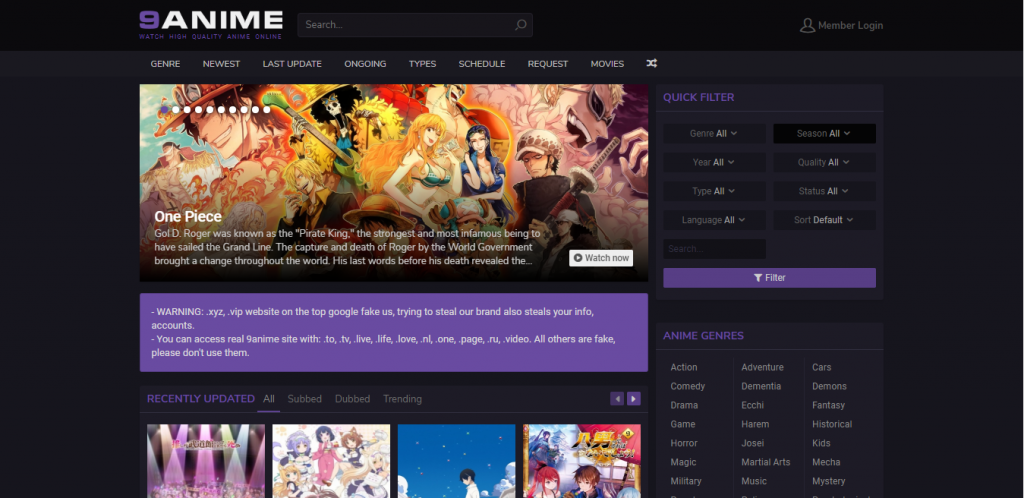Click the next arrow in Recently Updated
Screen dimensions: 1024x498
pyautogui.click(x=634, y=399)
